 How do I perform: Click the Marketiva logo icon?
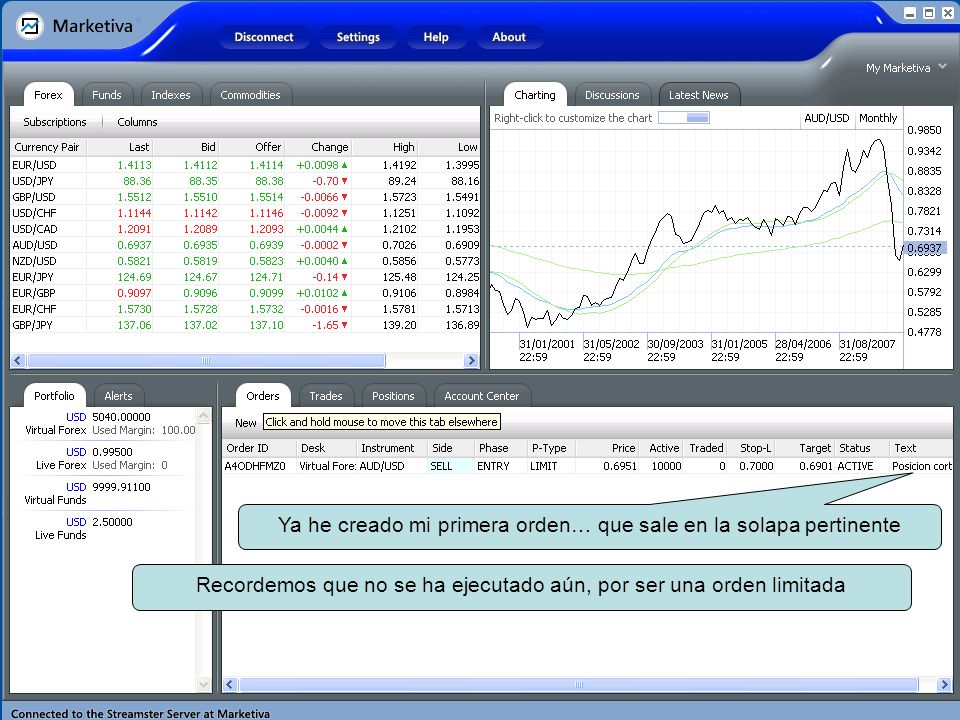pyautogui.click(x=29, y=26)
